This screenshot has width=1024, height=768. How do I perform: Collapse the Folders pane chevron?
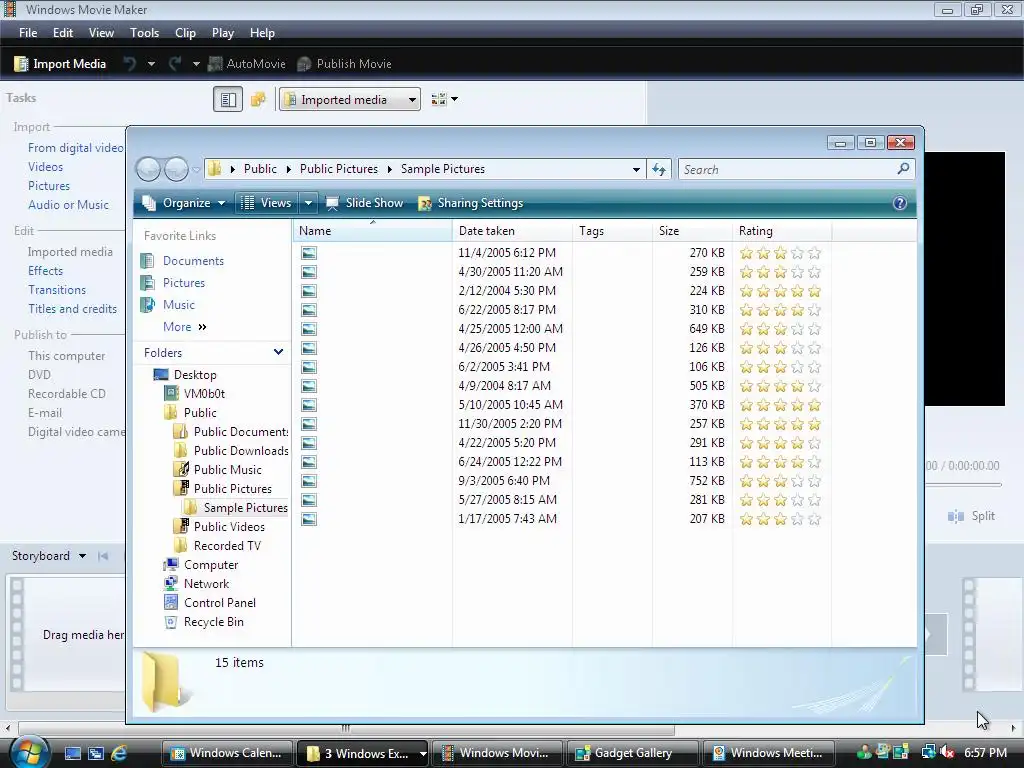pos(278,352)
